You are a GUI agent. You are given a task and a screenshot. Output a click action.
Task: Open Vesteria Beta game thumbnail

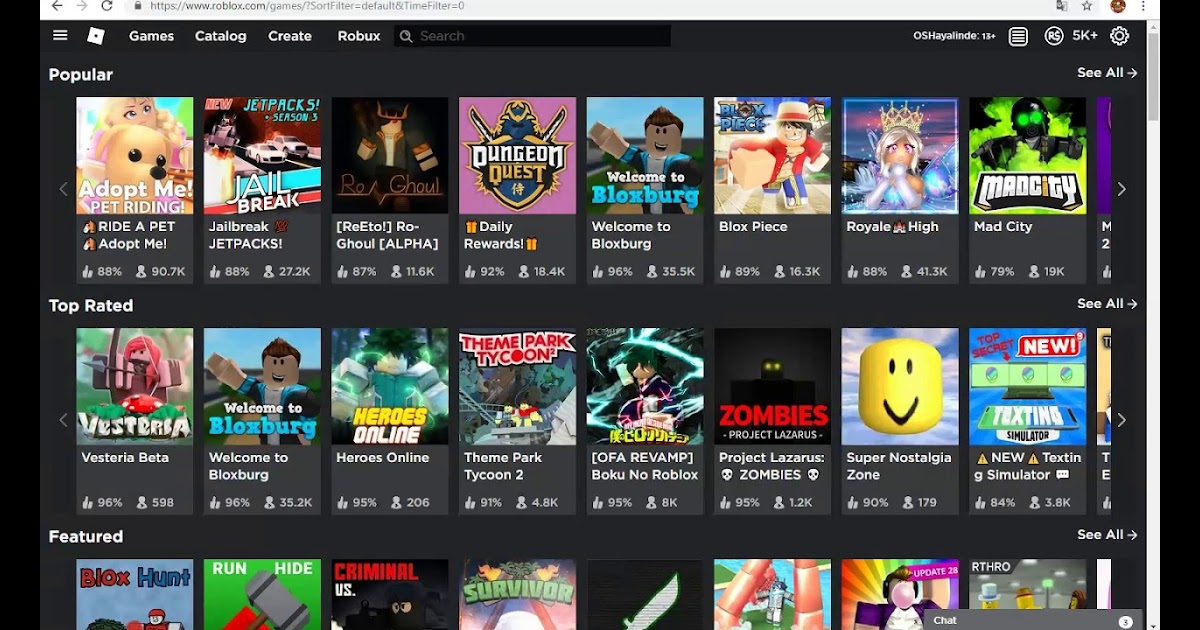click(x=135, y=386)
